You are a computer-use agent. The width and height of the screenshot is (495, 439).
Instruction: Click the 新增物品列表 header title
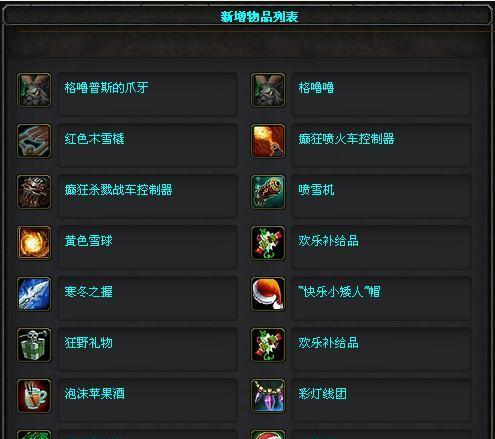click(259, 16)
